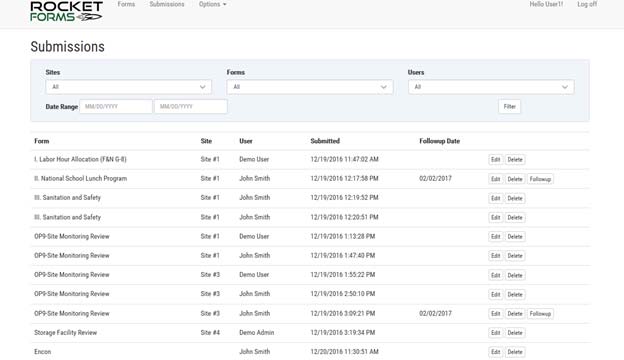Select 'II. National School Lunch Program' text
Screen dimensions: 624x360
(80, 179)
